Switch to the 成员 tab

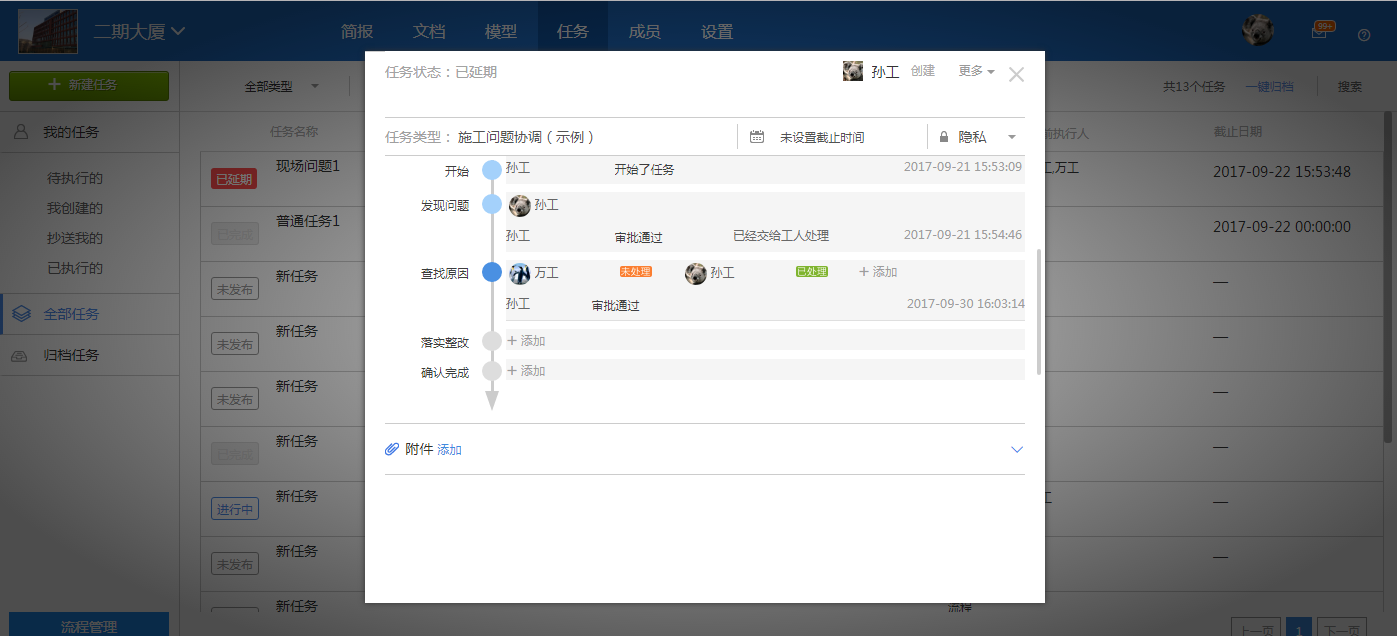click(x=644, y=31)
